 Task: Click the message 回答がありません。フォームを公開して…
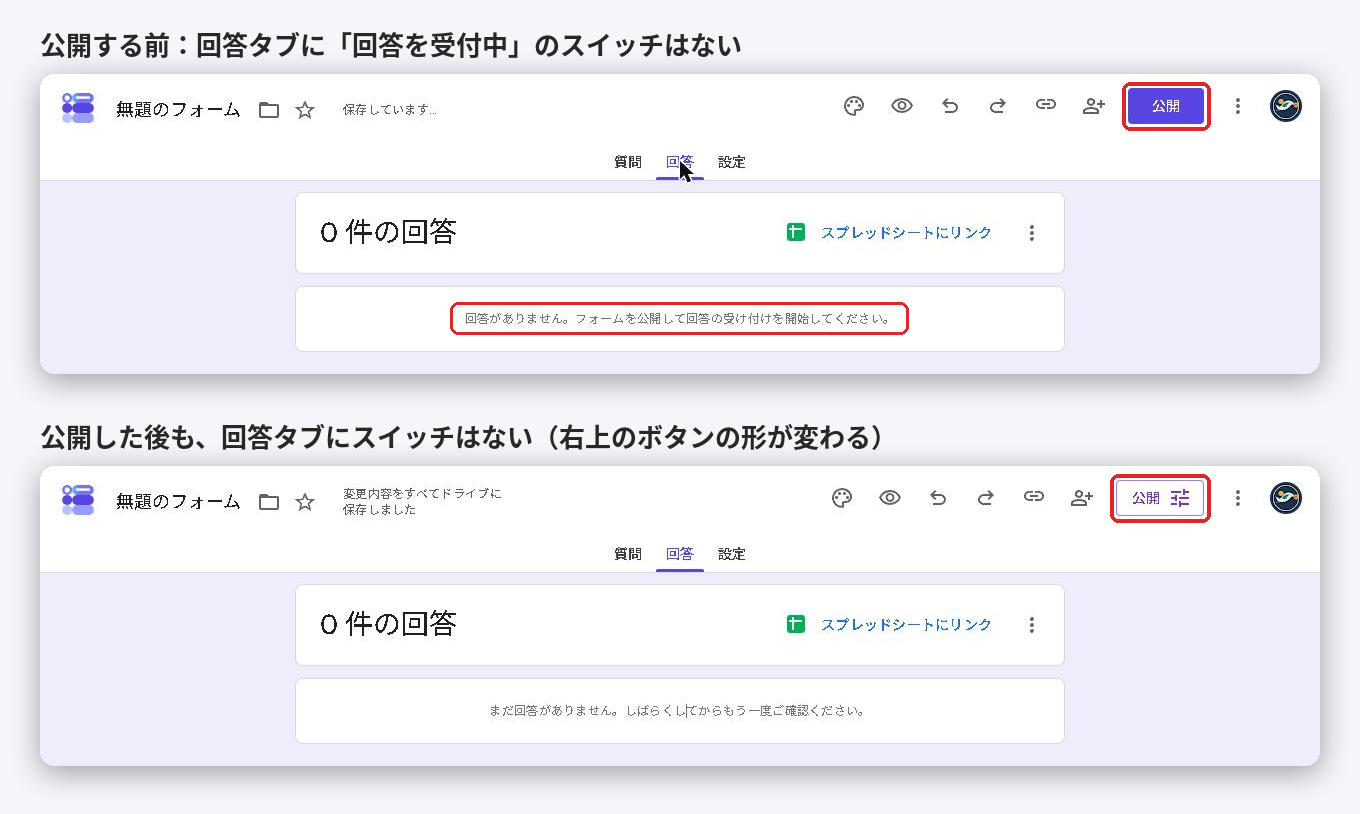coord(679,319)
